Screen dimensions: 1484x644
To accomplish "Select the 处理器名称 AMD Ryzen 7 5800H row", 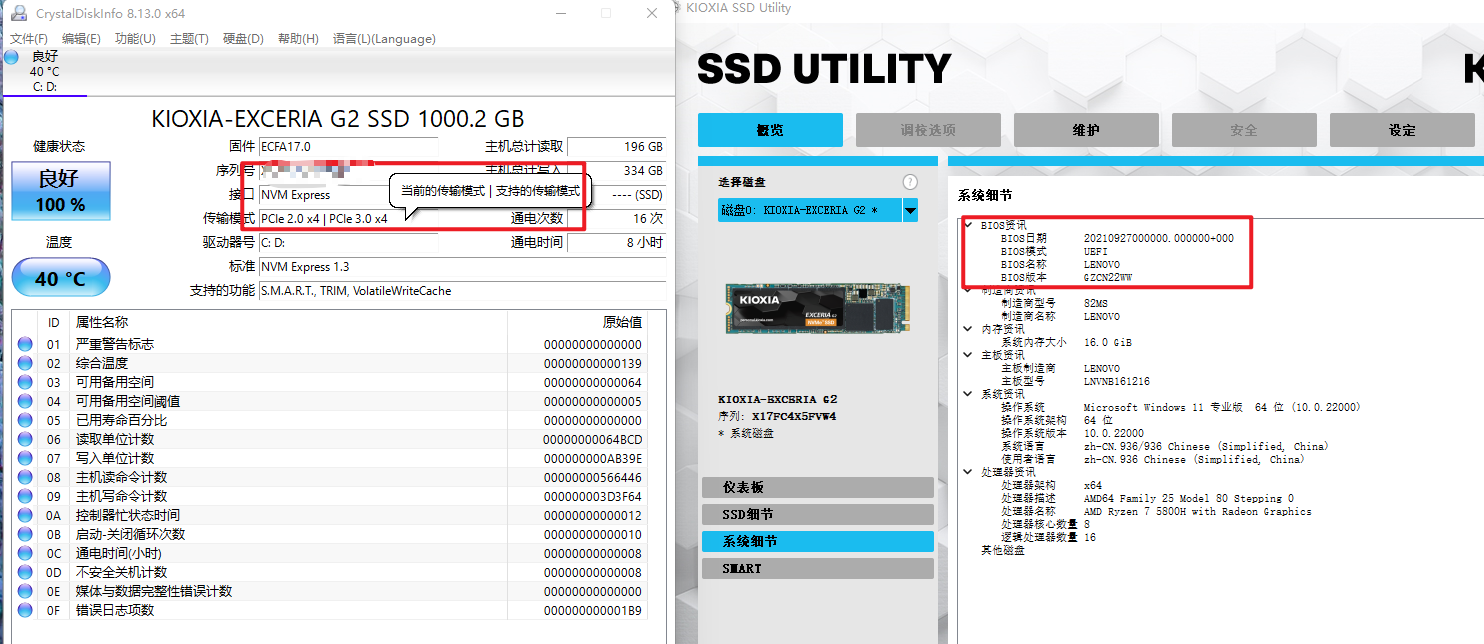I will pos(1156,511).
